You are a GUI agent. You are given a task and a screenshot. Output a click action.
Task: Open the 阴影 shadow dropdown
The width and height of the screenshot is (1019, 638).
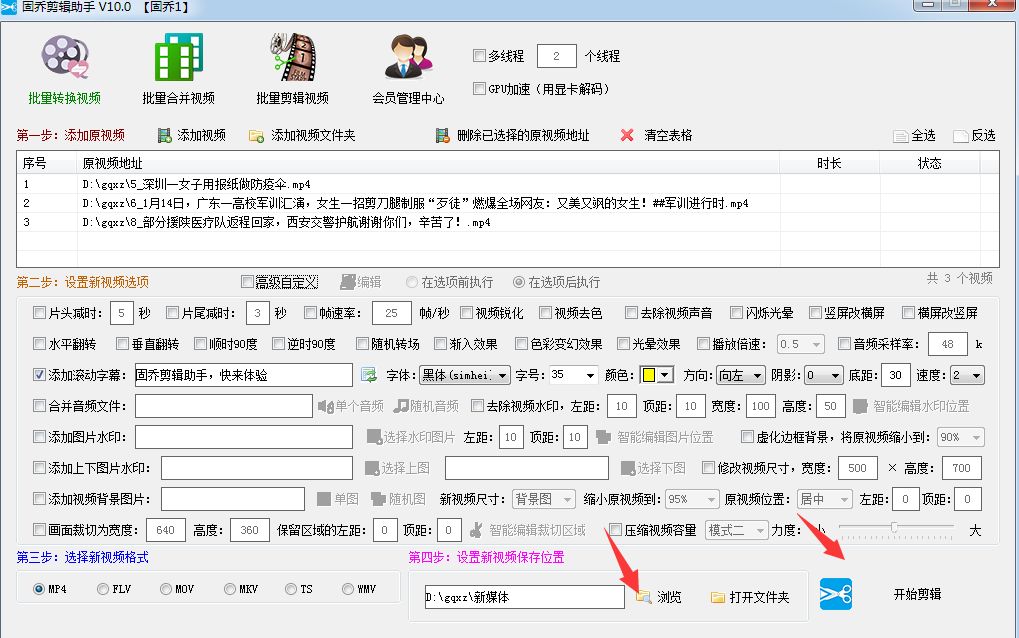(824, 375)
